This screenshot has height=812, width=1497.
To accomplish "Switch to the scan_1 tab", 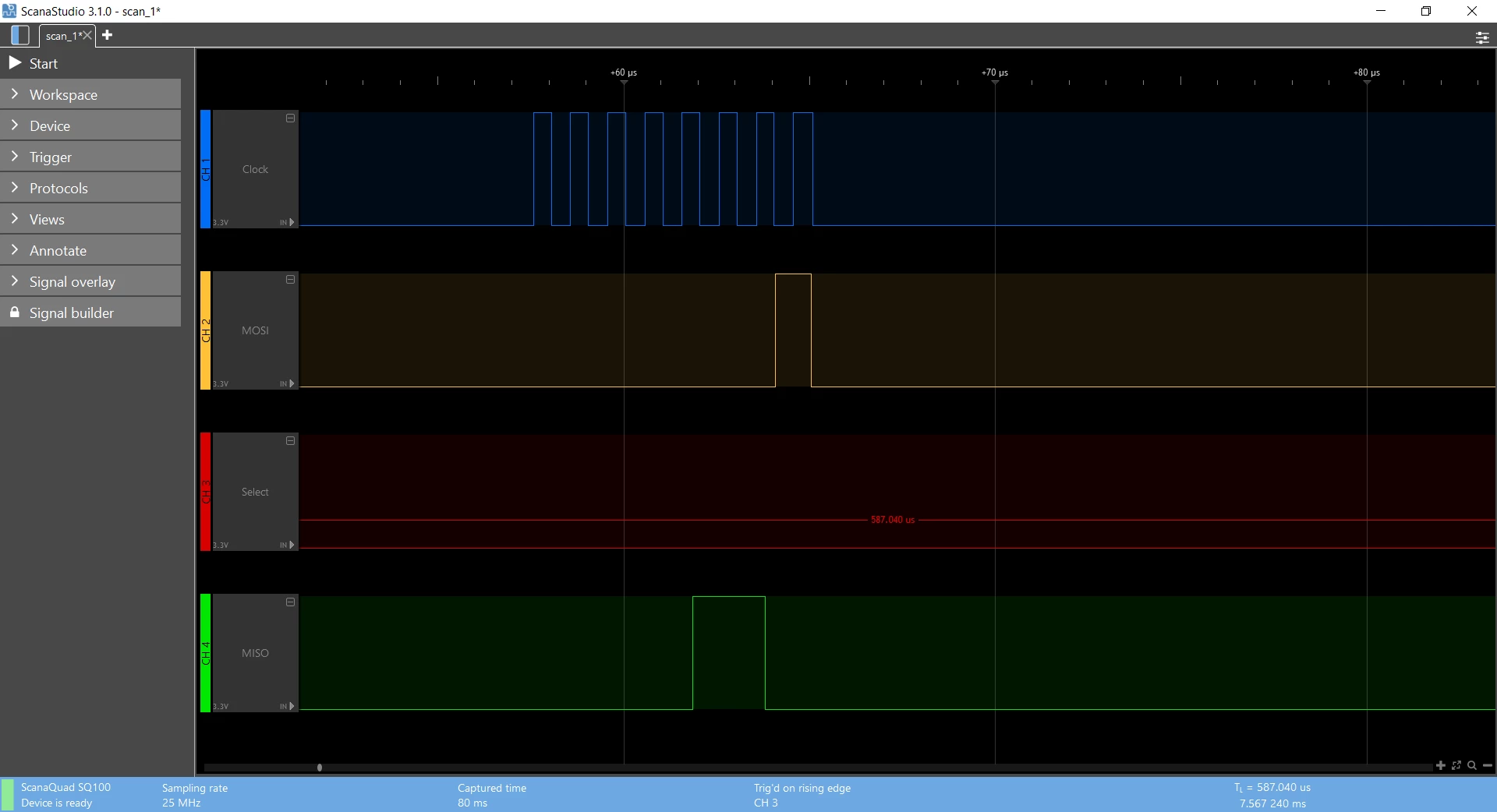I will 62,36.
